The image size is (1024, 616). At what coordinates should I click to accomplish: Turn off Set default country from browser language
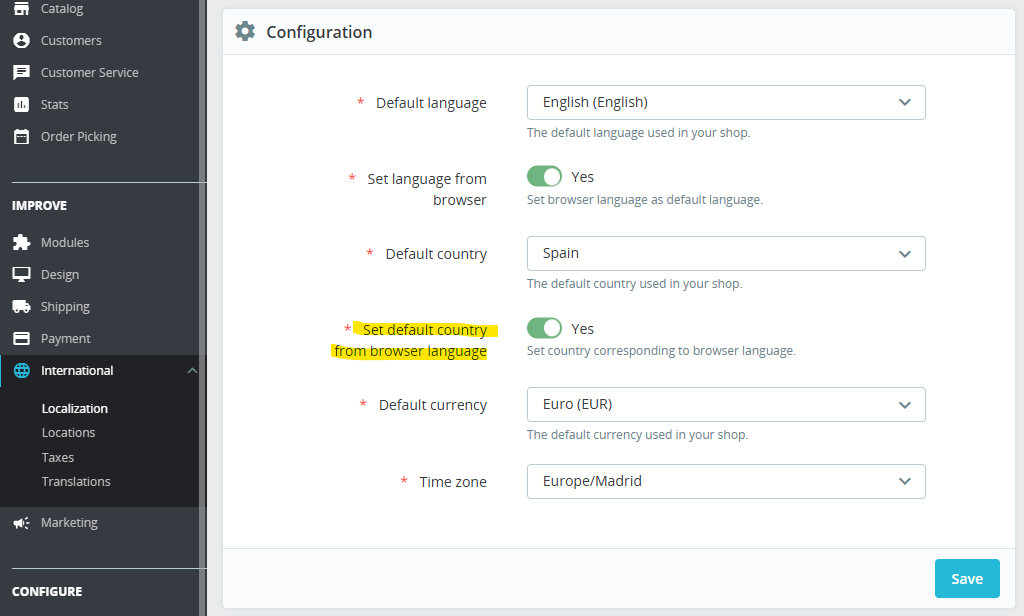[x=544, y=328]
